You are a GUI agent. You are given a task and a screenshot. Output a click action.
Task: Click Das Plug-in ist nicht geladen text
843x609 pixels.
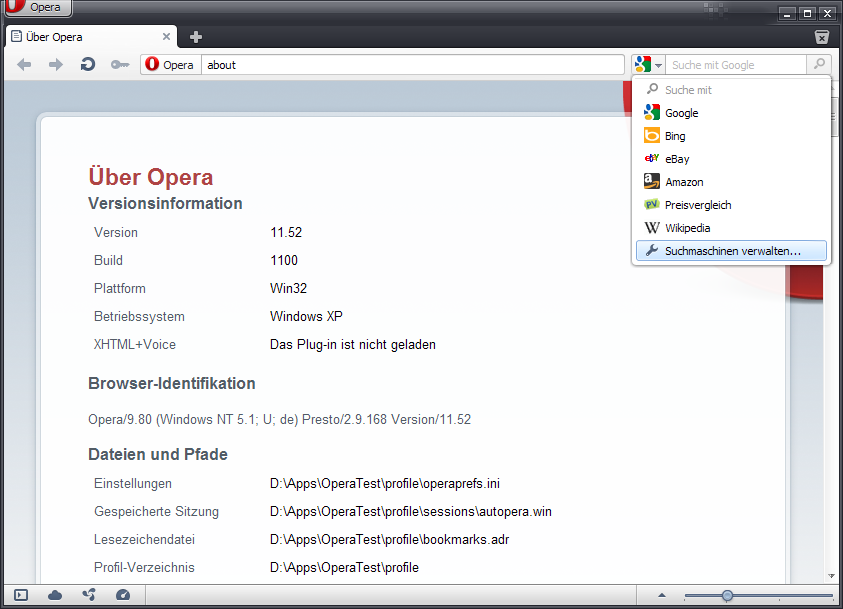point(353,344)
